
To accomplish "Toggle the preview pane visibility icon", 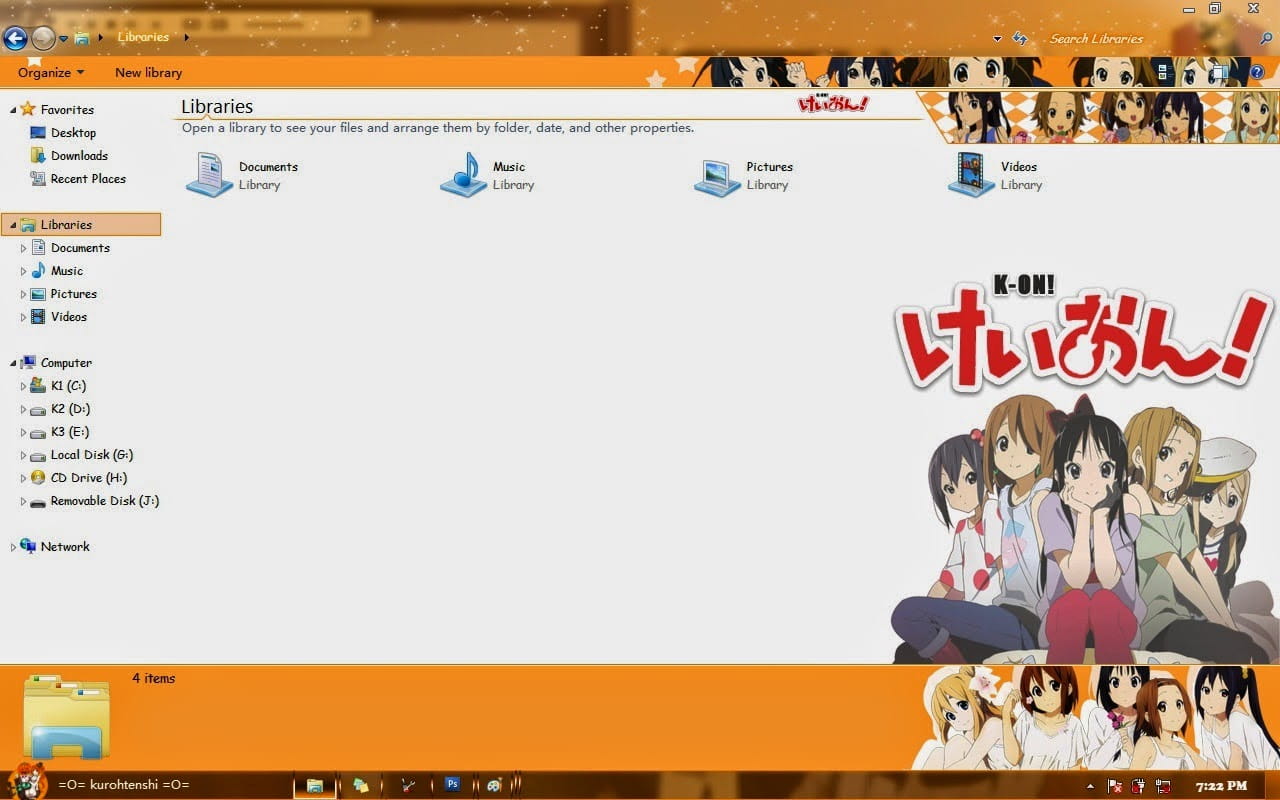I will coord(1220,72).
